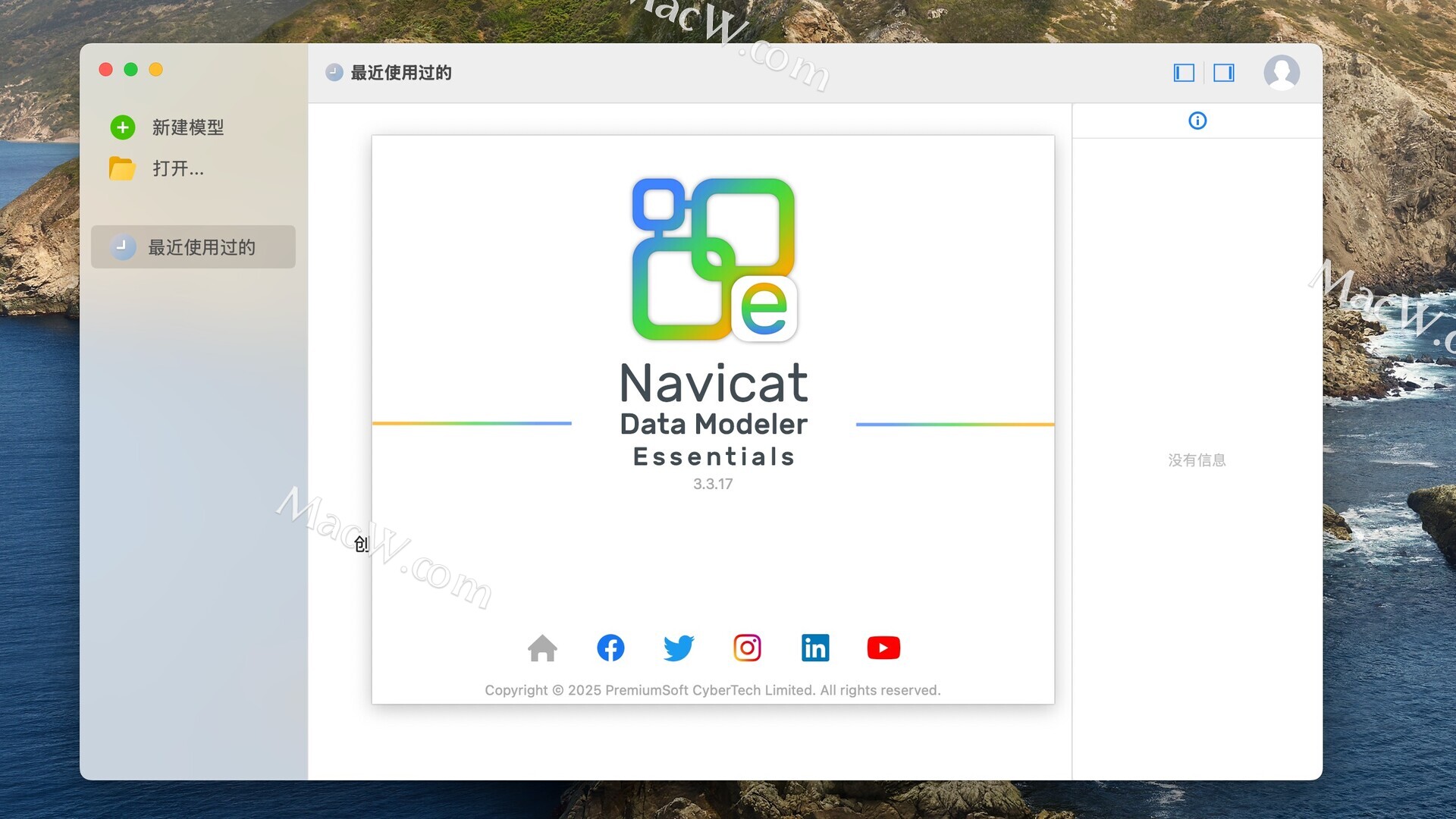This screenshot has height=819, width=1456.
Task: Click the Essentials edition text
Action: [714, 457]
